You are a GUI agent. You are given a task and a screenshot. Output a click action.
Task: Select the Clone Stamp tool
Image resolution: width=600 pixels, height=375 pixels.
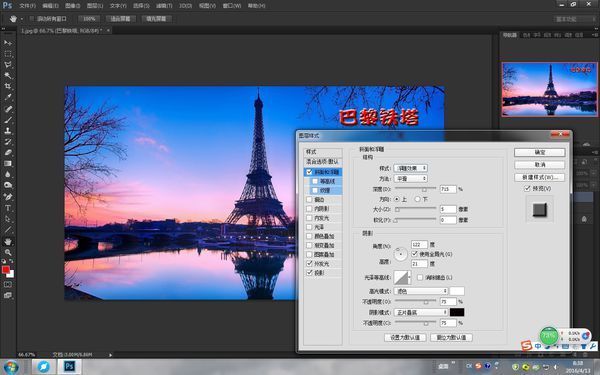(x=8, y=130)
